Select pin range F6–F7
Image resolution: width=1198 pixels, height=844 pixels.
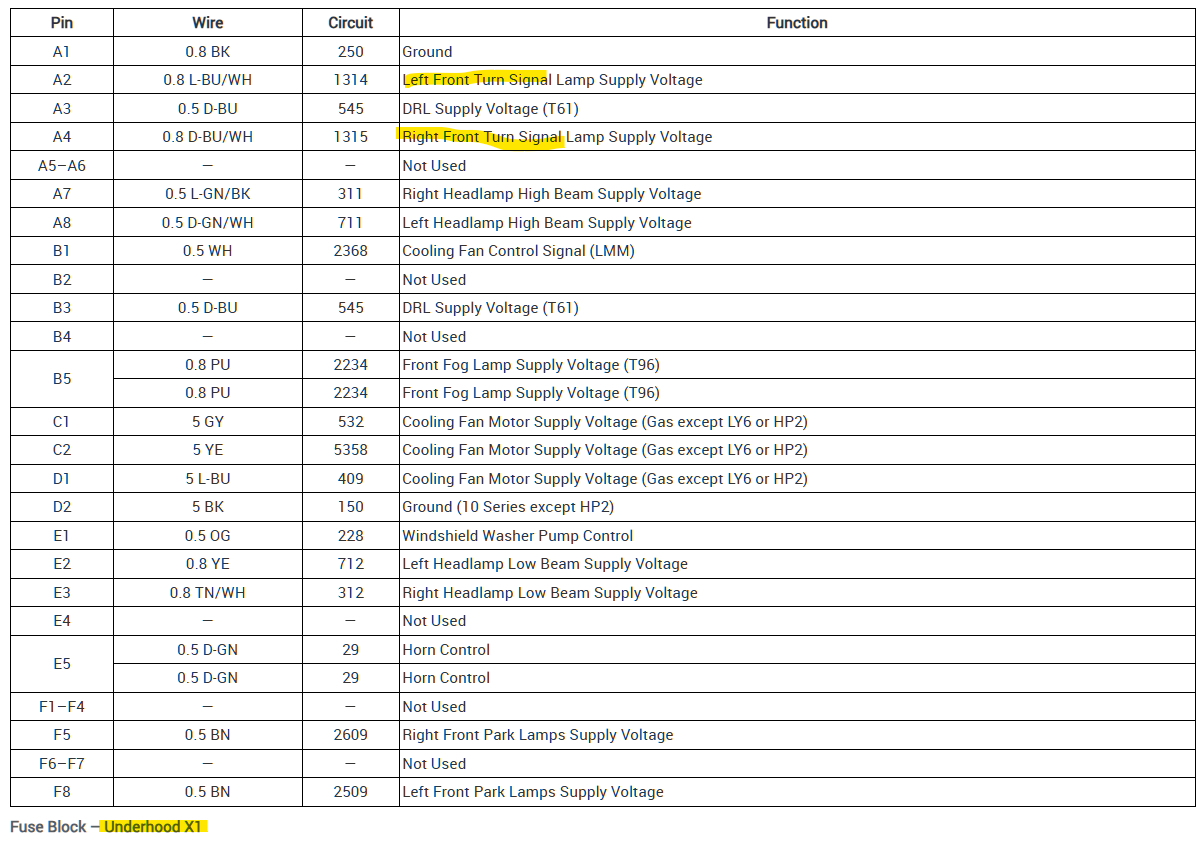tap(62, 764)
